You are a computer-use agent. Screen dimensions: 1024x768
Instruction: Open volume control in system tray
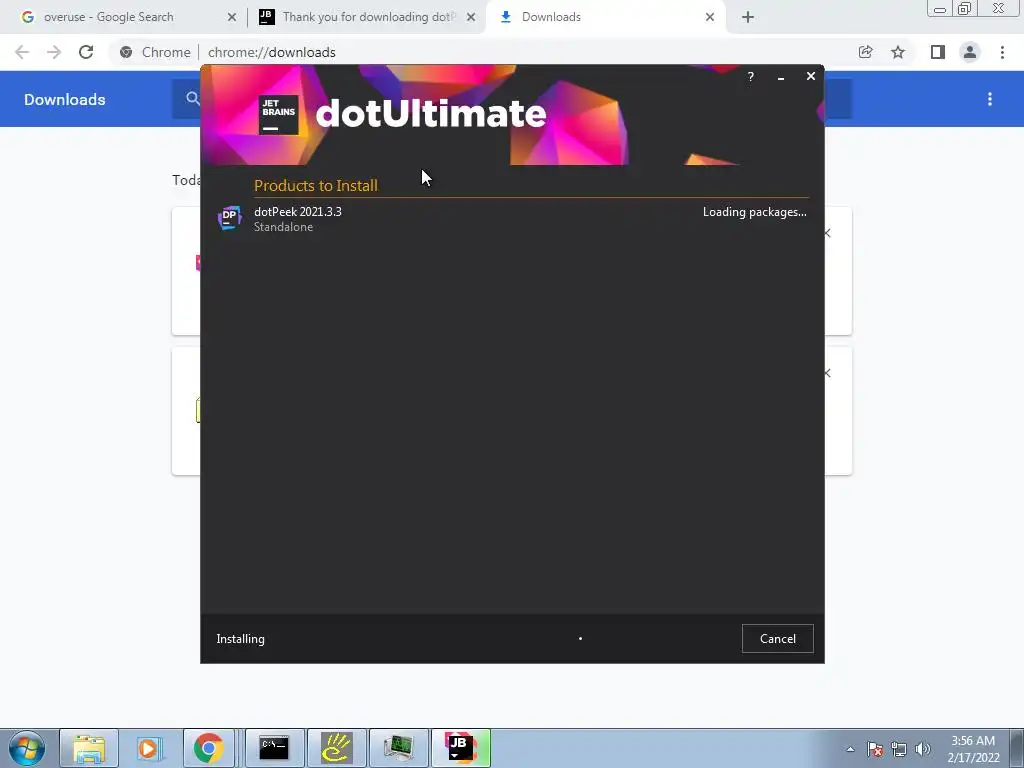click(x=923, y=749)
